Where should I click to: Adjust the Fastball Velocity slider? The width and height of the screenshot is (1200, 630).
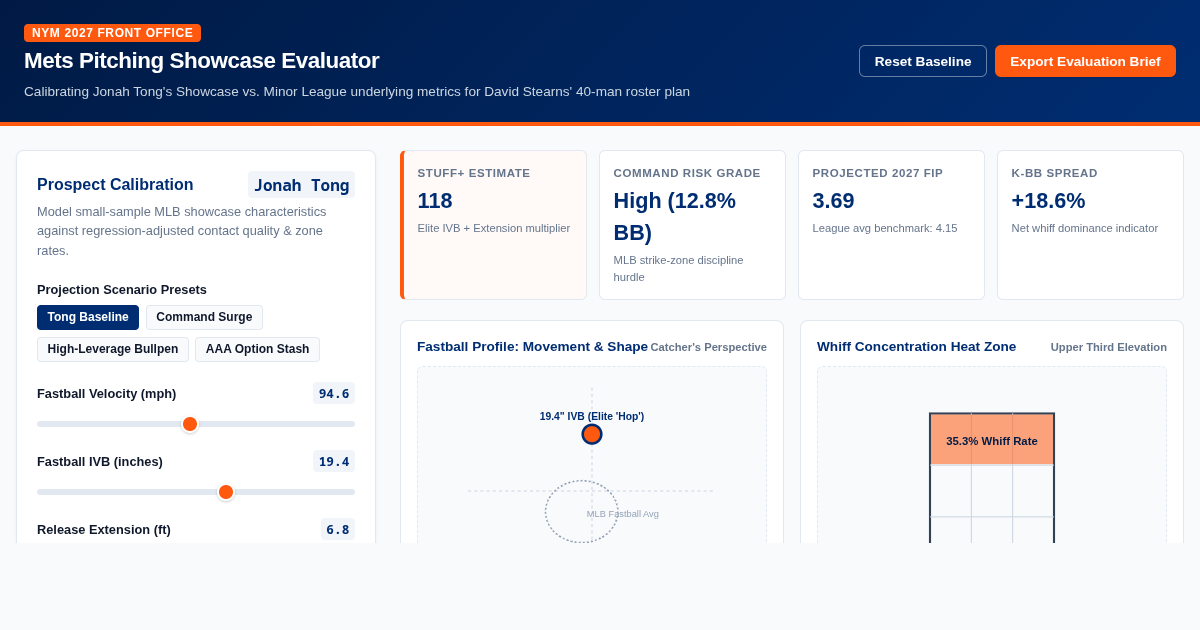(x=196, y=424)
